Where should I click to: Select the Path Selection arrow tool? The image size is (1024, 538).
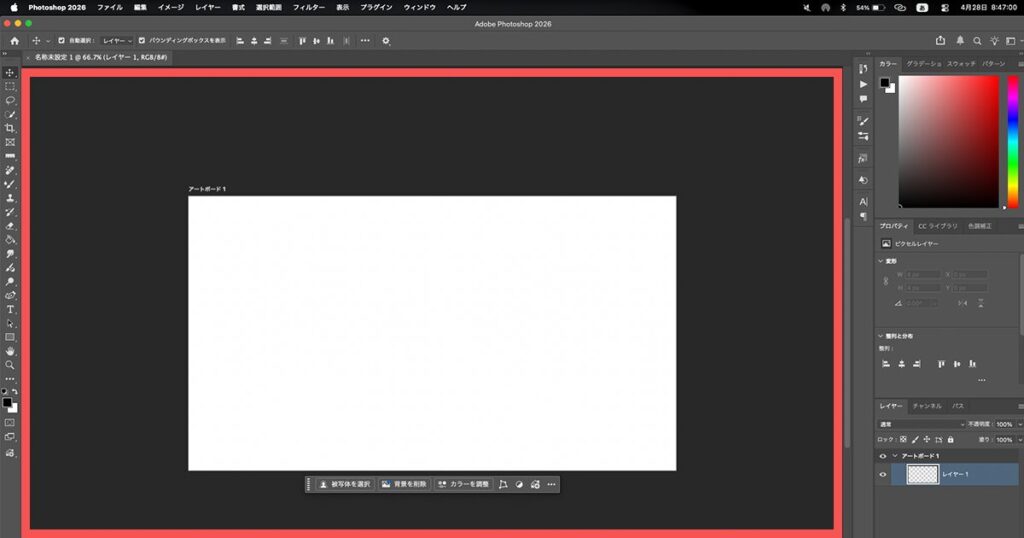click(10, 323)
